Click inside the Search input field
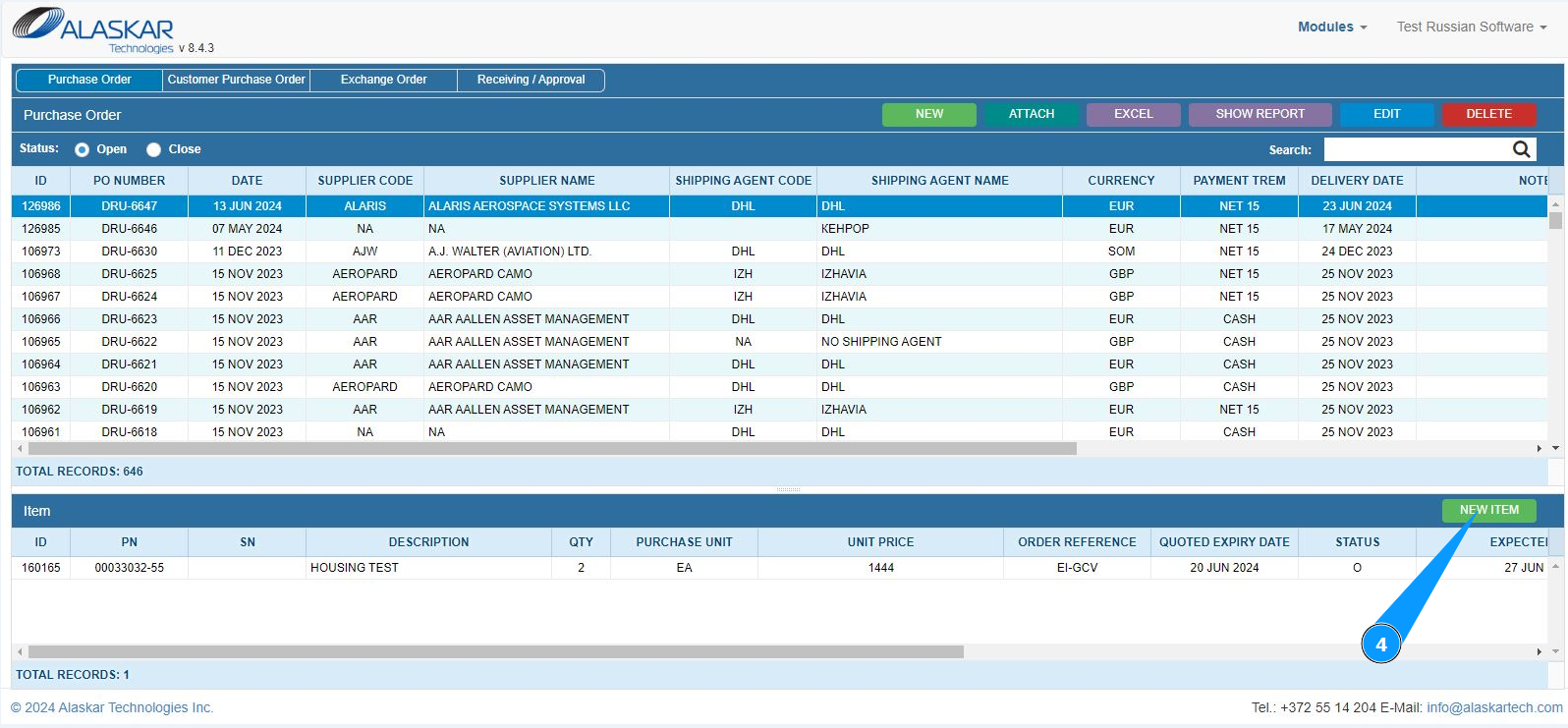 pos(1415,149)
